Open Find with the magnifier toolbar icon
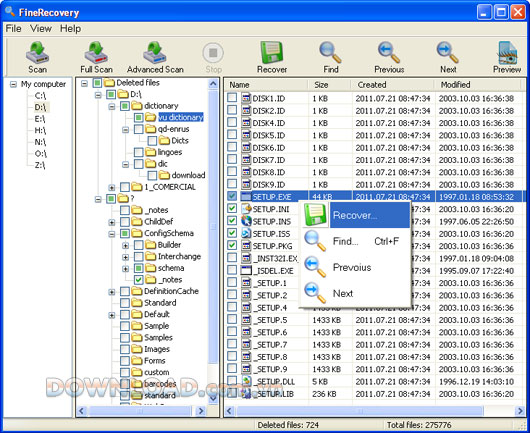530x433 pixels. coord(330,53)
